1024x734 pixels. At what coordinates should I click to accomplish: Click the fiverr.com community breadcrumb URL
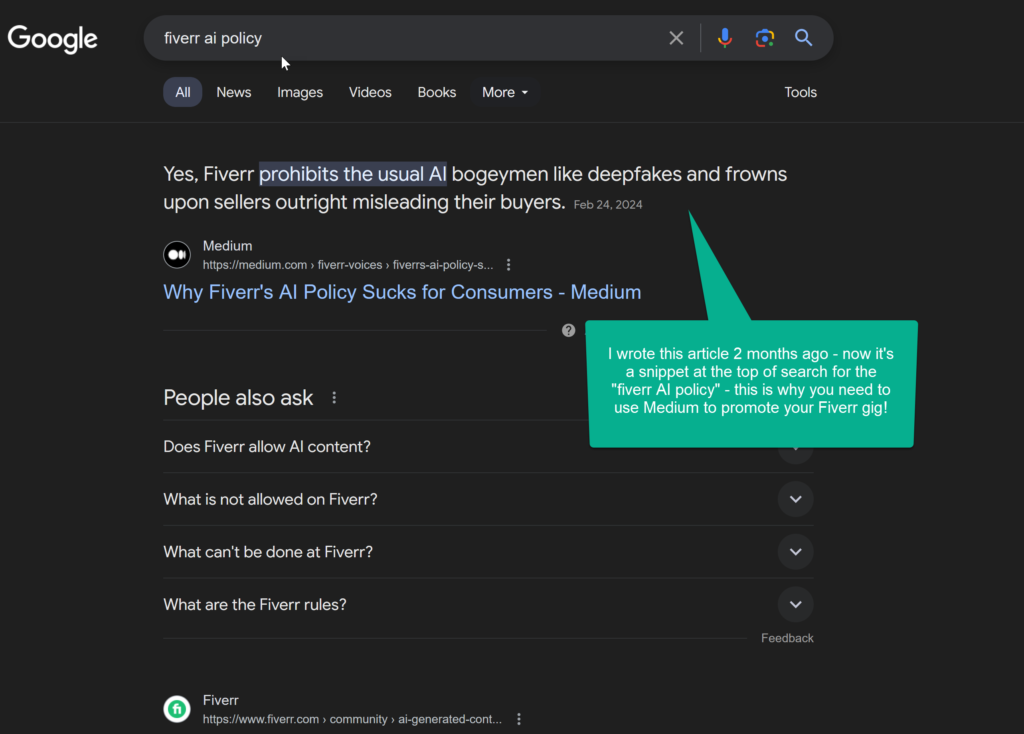(352, 719)
